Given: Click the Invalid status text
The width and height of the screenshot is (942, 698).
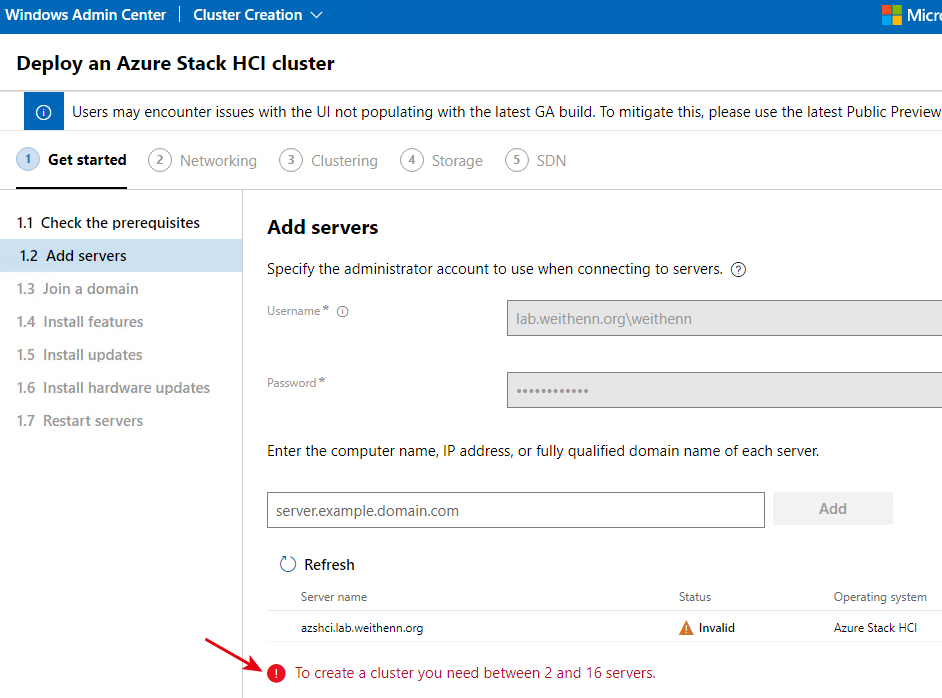Looking at the screenshot, I should pos(717,628).
